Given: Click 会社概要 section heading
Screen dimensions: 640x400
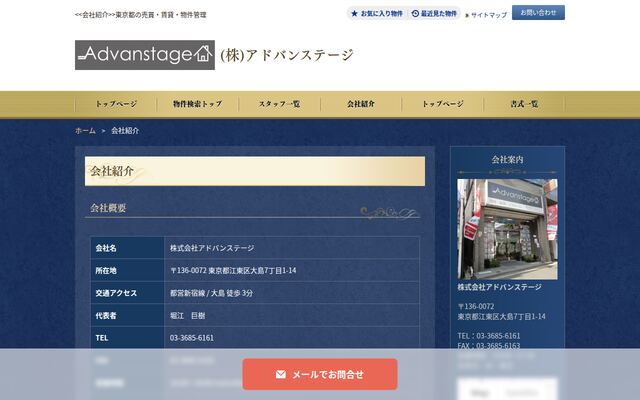Looking at the screenshot, I should coord(108,208).
